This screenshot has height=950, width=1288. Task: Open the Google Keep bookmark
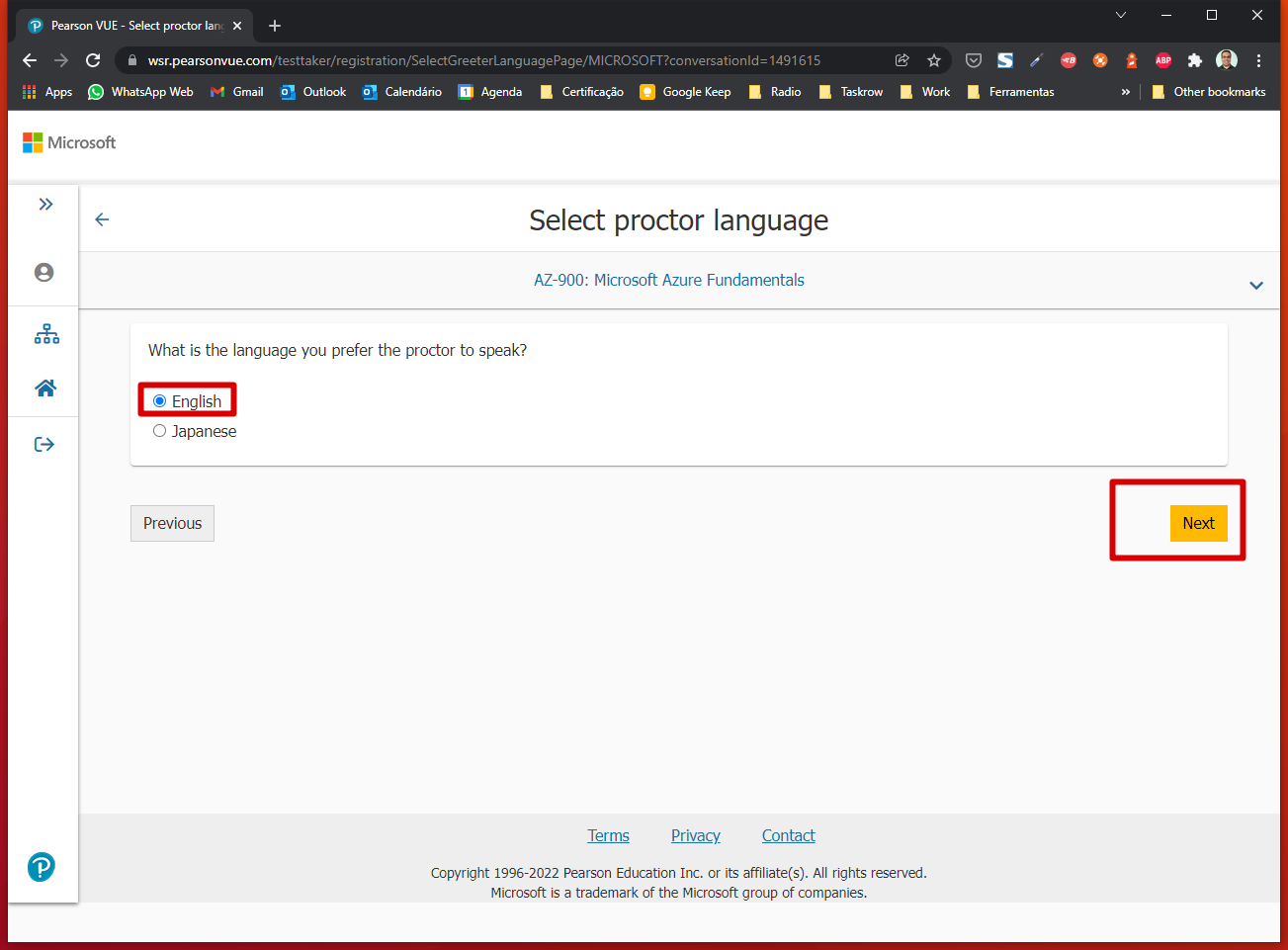(x=686, y=92)
